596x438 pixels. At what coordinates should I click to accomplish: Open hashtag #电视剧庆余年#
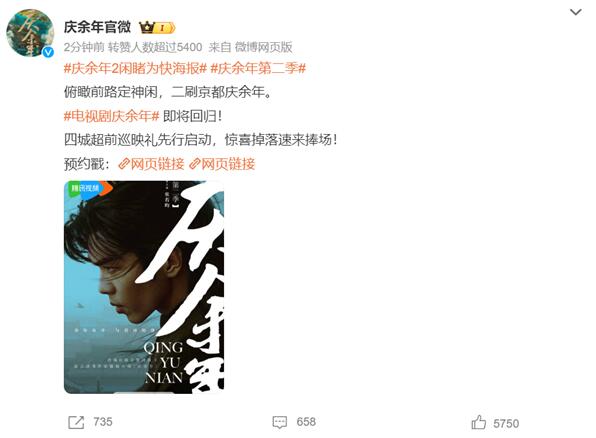tap(111, 116)
